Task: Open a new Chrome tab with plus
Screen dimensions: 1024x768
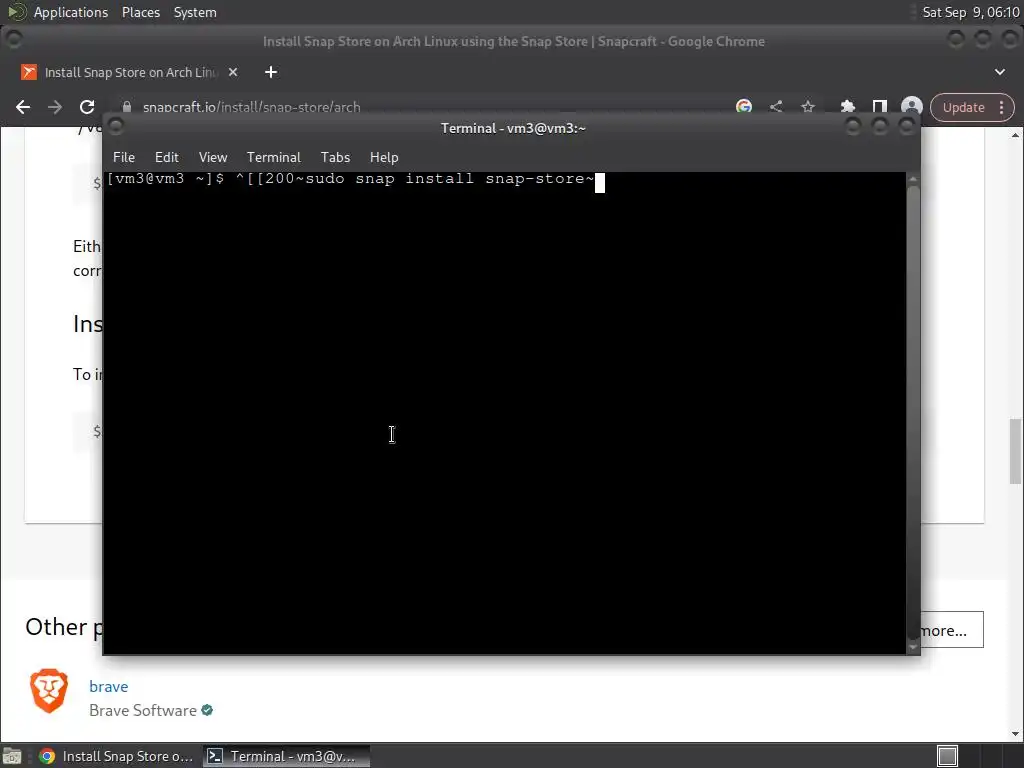Action: [271, 72]
